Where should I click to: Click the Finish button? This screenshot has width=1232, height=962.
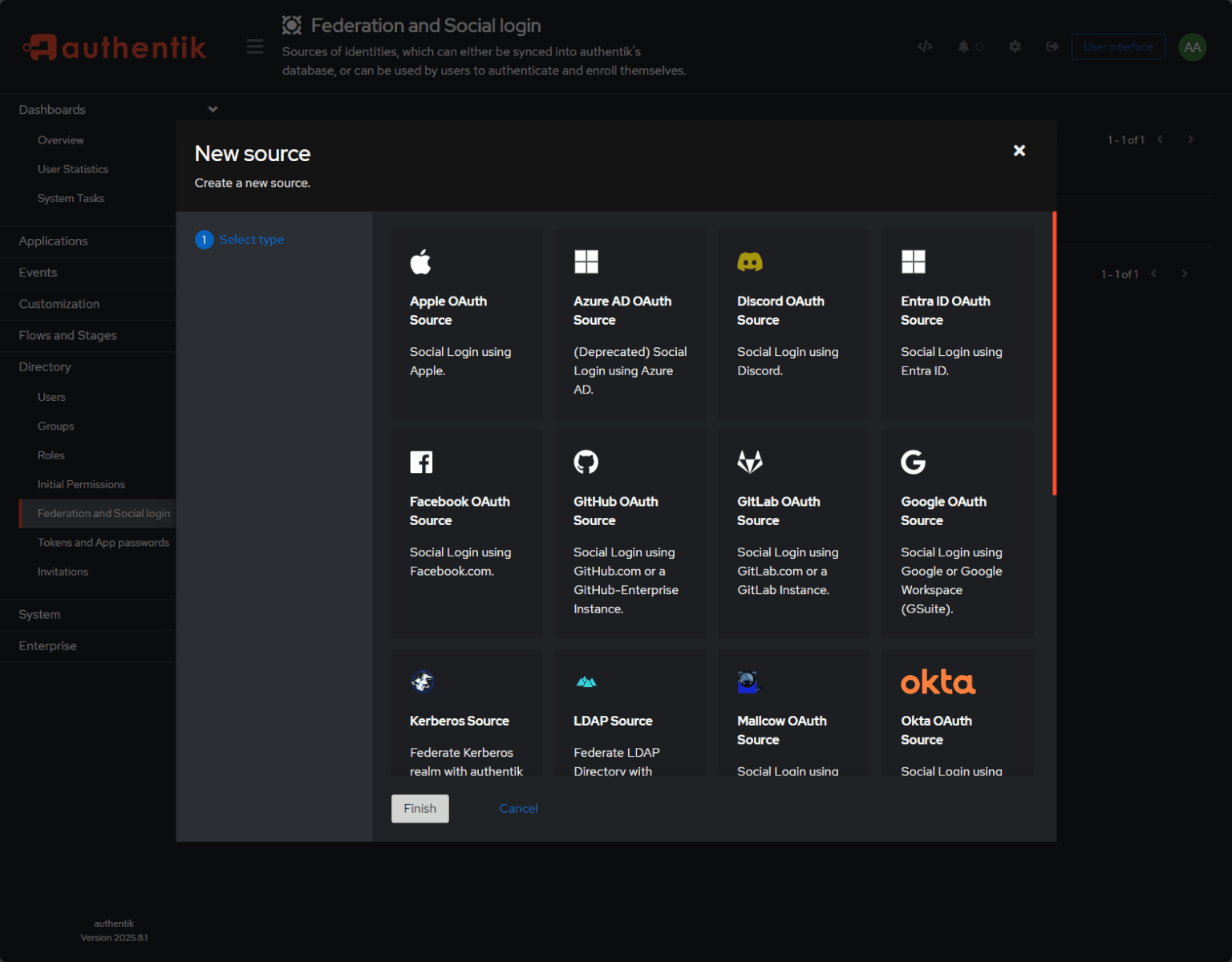click(419, 808)
